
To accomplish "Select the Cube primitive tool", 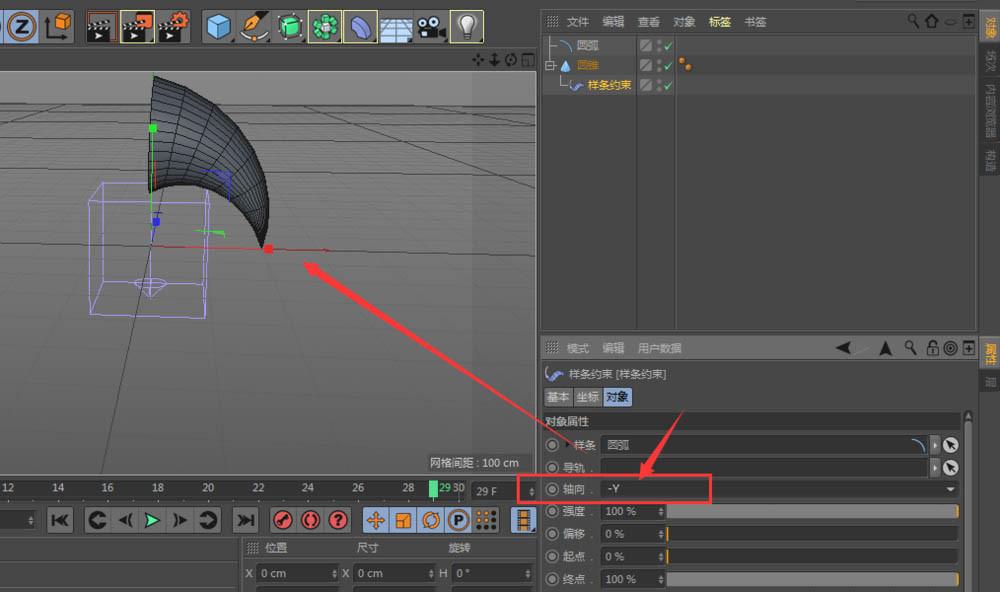I will [x=218, y=26].
